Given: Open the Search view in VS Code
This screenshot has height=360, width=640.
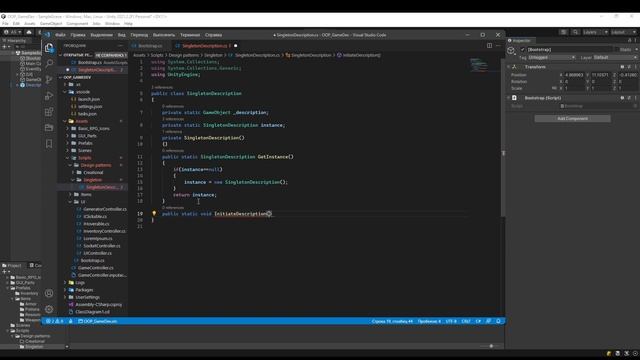Looking at the screenshot, I should coord(49,63).
